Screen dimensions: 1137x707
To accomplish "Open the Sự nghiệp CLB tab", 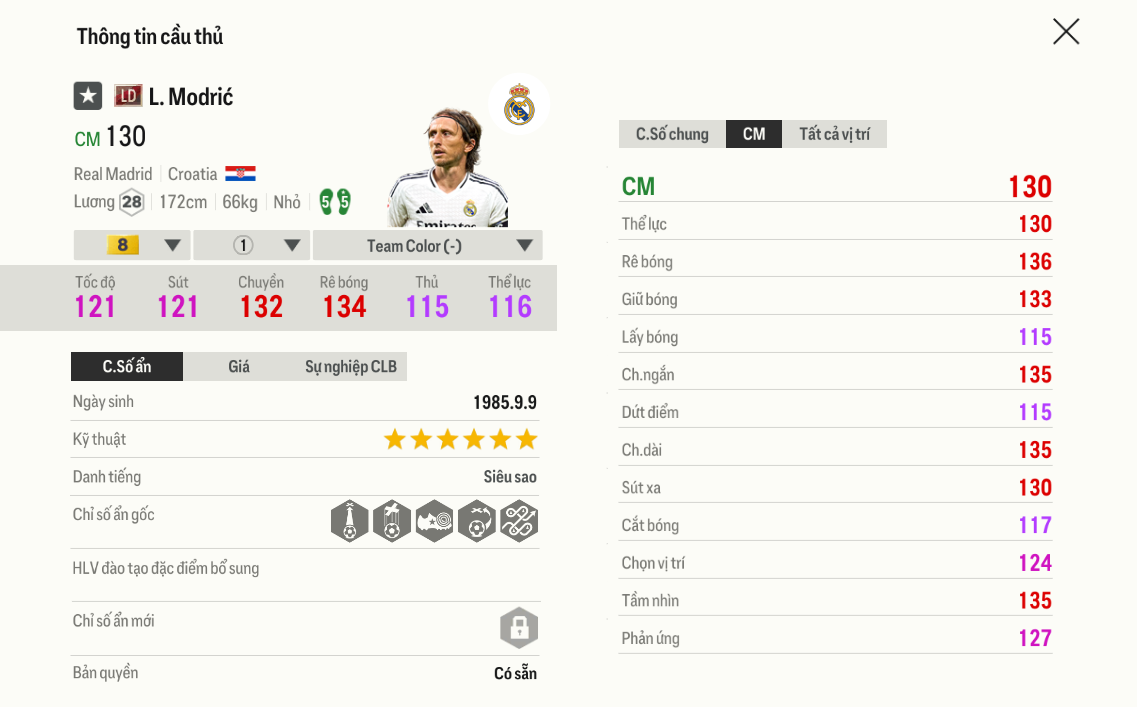I will tap(351, 367).
